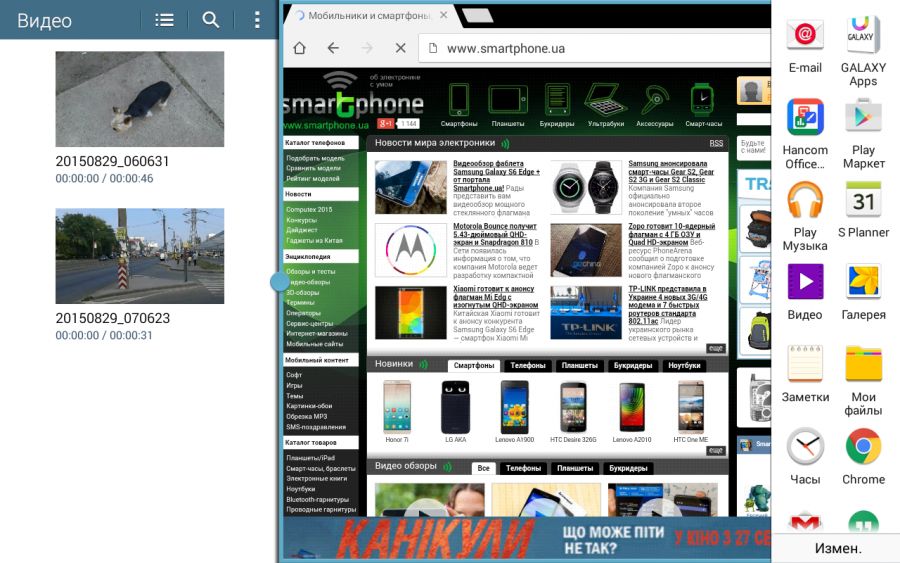Open the E-mail app icon

click(805, 36)
